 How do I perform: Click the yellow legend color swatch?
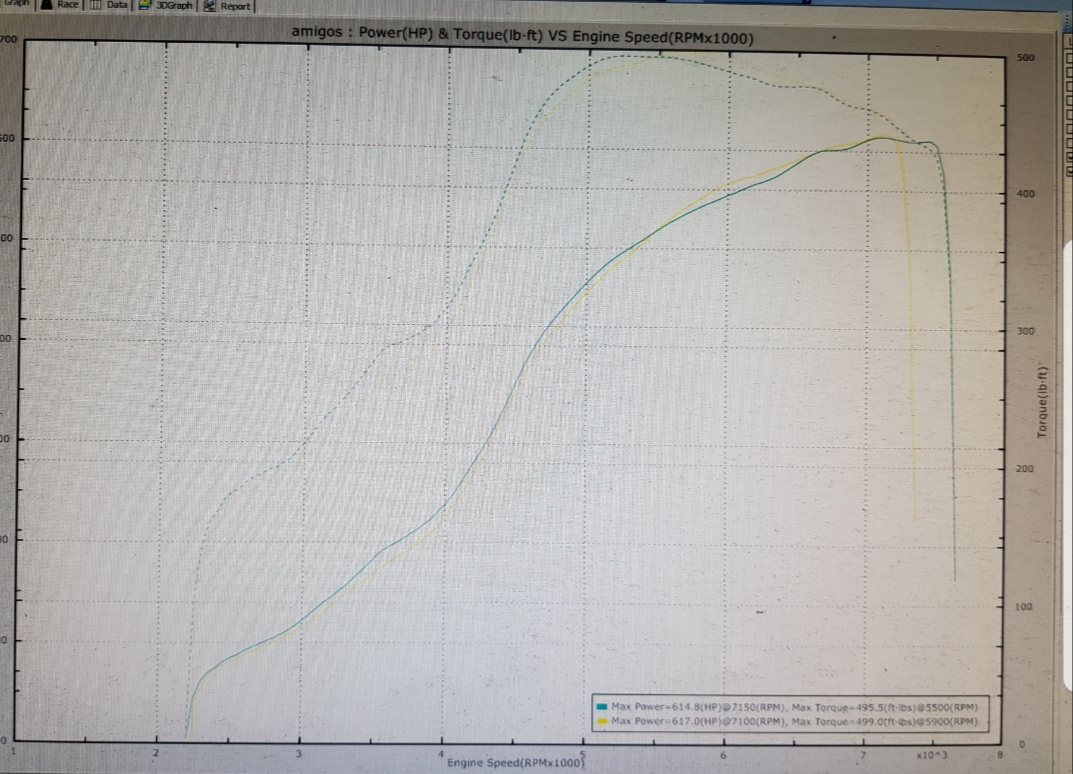602,721
